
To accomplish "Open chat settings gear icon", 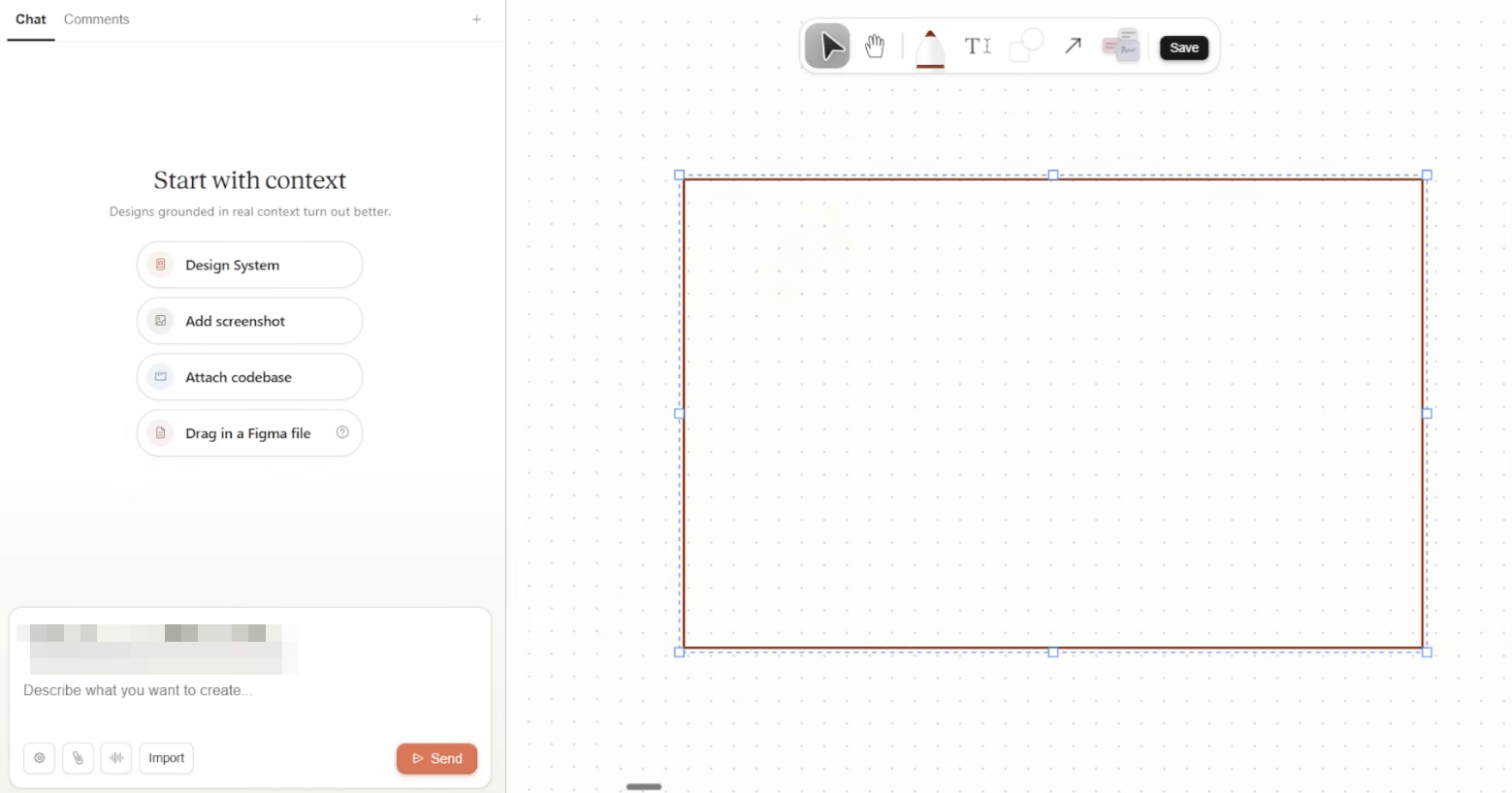I will coord(39,758).
